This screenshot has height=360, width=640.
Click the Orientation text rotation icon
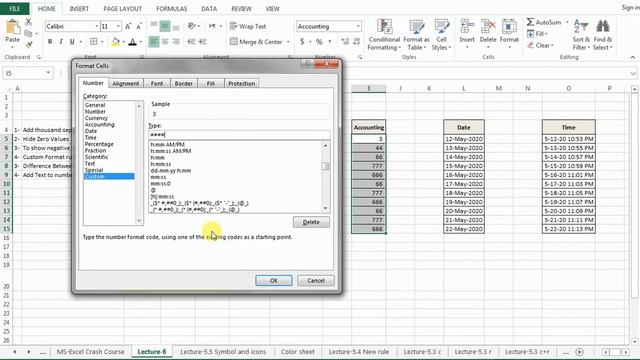click(192, 26)
